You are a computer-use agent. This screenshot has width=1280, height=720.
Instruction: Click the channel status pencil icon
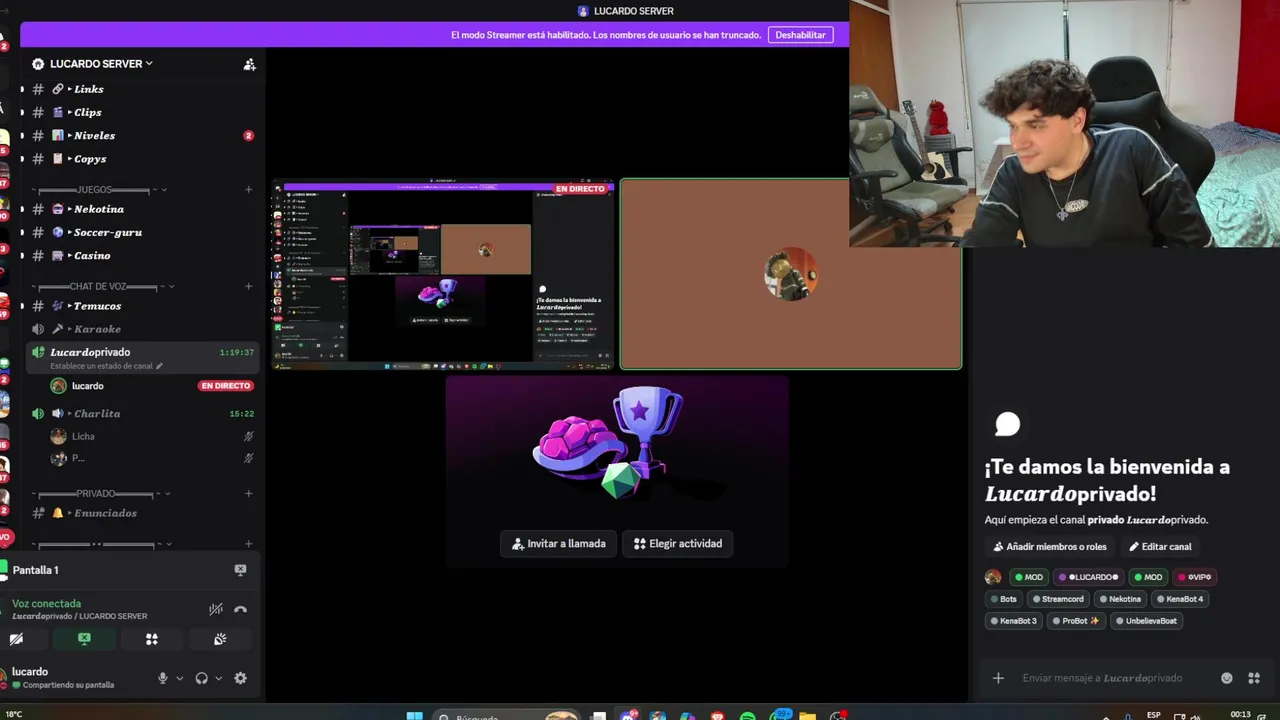click(x=159, y=366)
